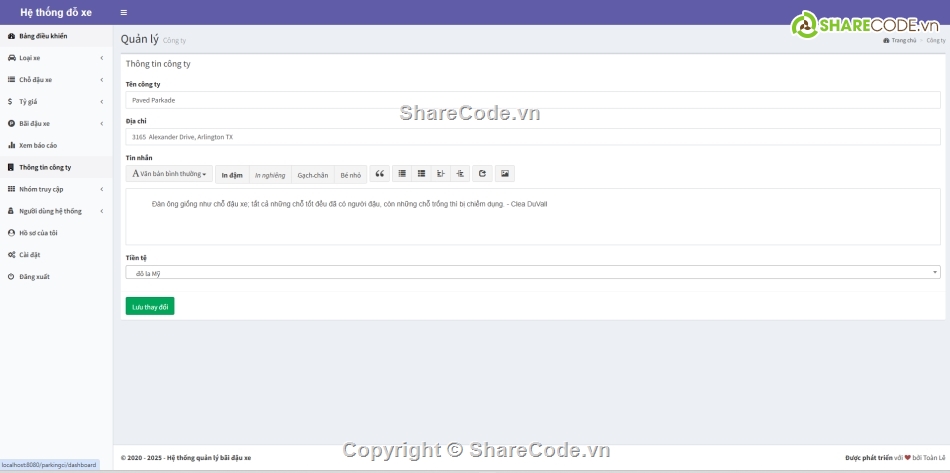Expand the Tỷ giá submenu chevron
This screenshot has height=473, width=950.
click(x=102, y=102)
